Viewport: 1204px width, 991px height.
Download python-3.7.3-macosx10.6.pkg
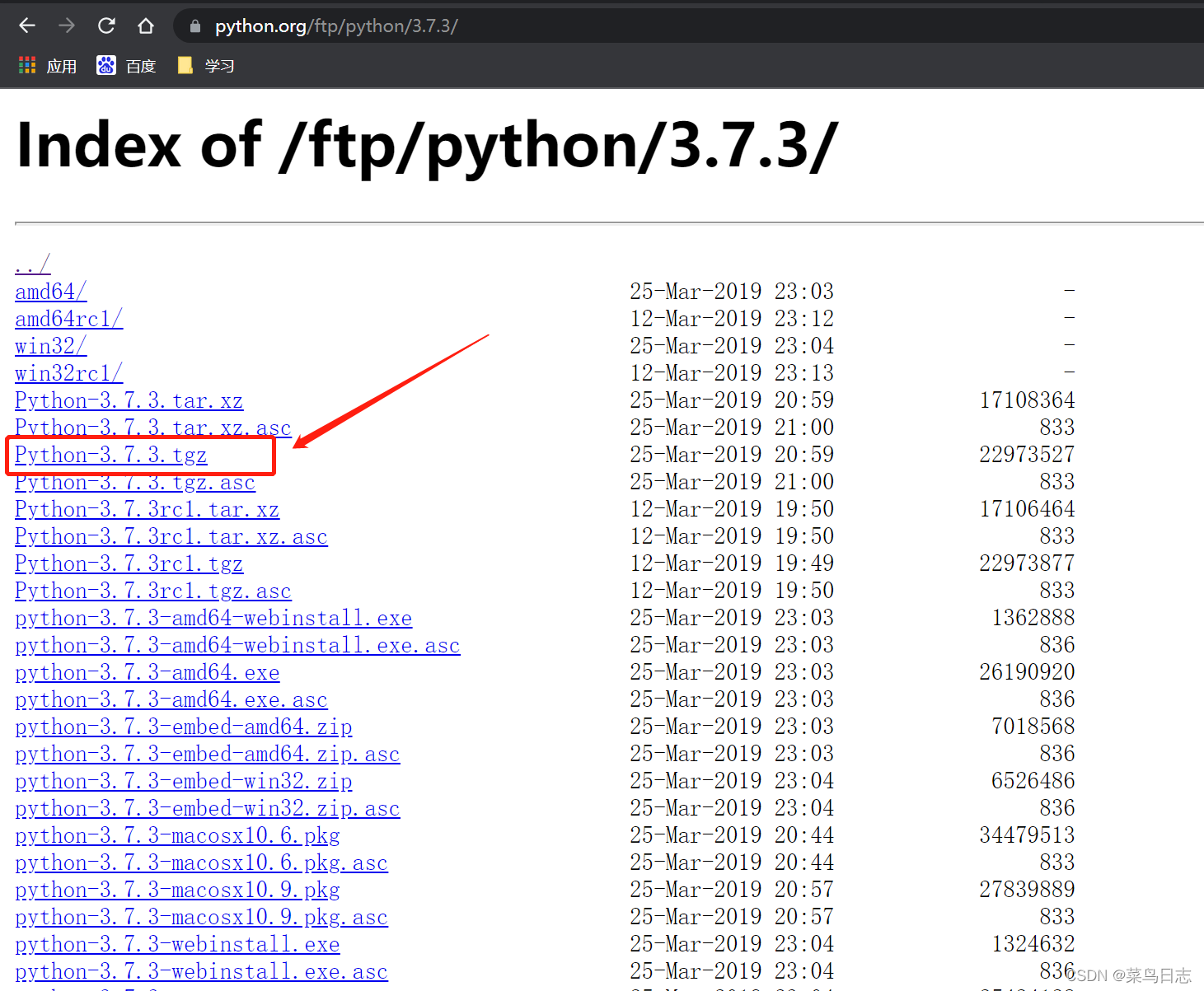pos(178,835)
